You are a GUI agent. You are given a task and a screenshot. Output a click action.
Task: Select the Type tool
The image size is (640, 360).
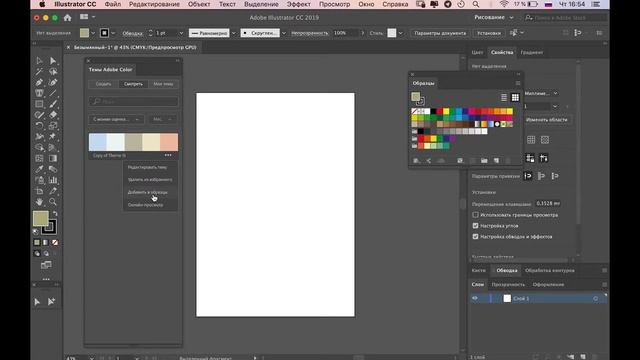click(39, 93)
